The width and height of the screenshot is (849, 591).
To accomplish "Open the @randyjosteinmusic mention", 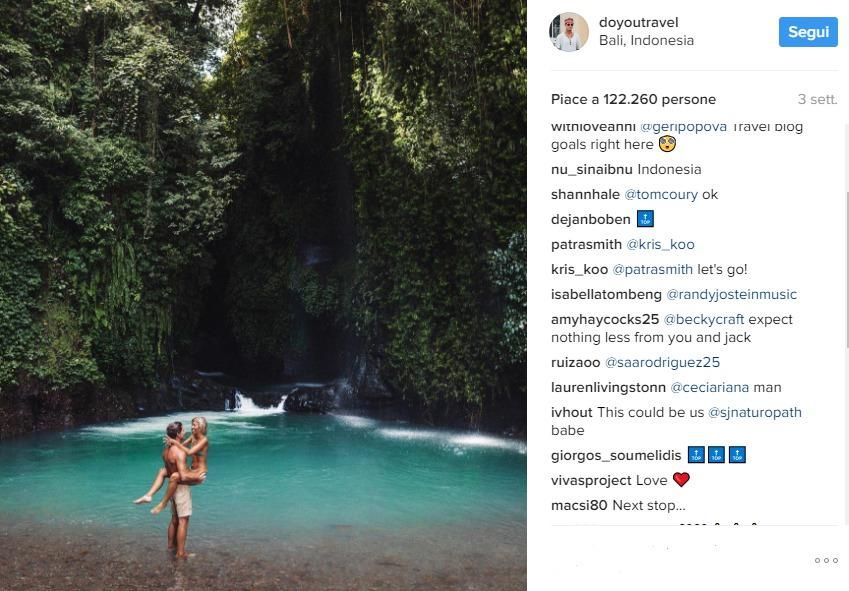I will pos(731,295).
